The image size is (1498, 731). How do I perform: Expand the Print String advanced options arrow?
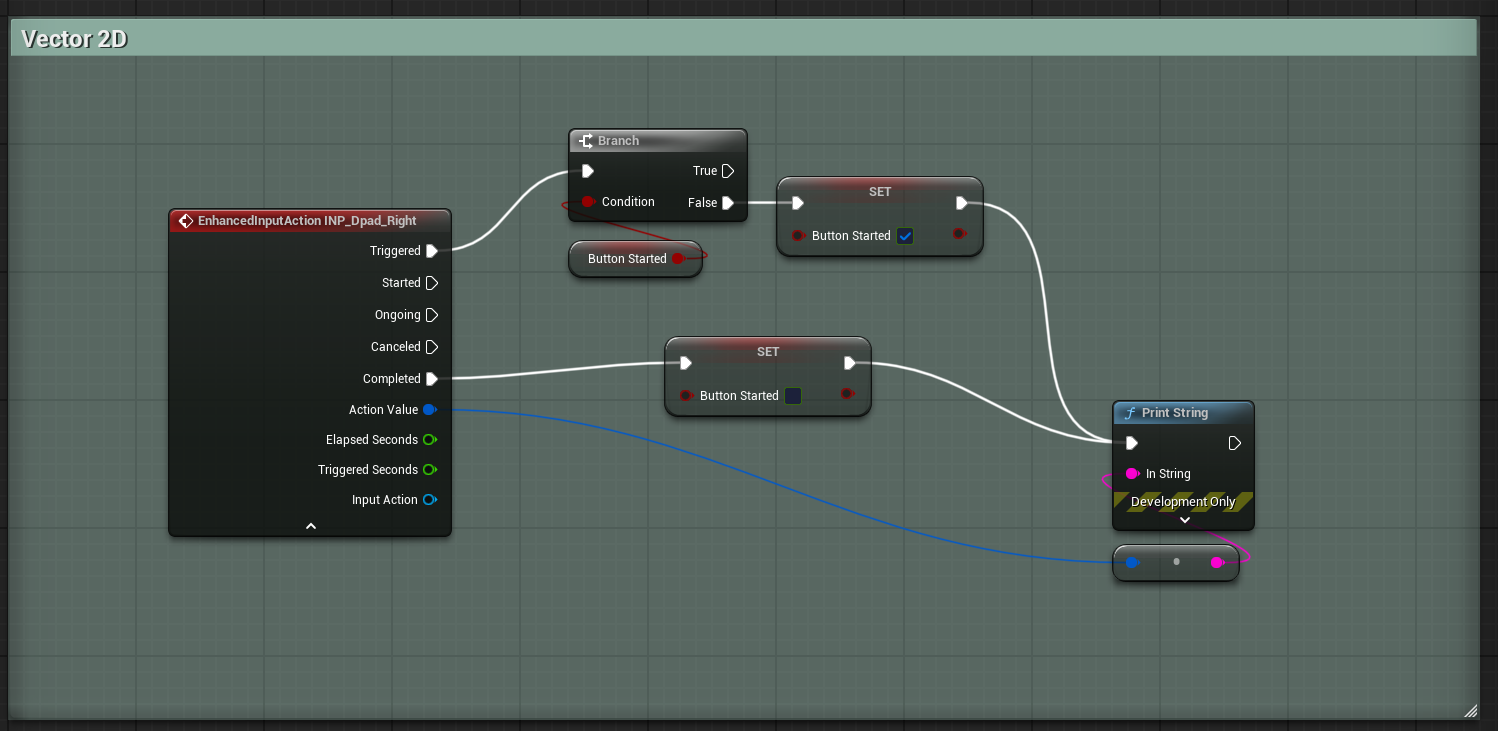coord(1184,520)
